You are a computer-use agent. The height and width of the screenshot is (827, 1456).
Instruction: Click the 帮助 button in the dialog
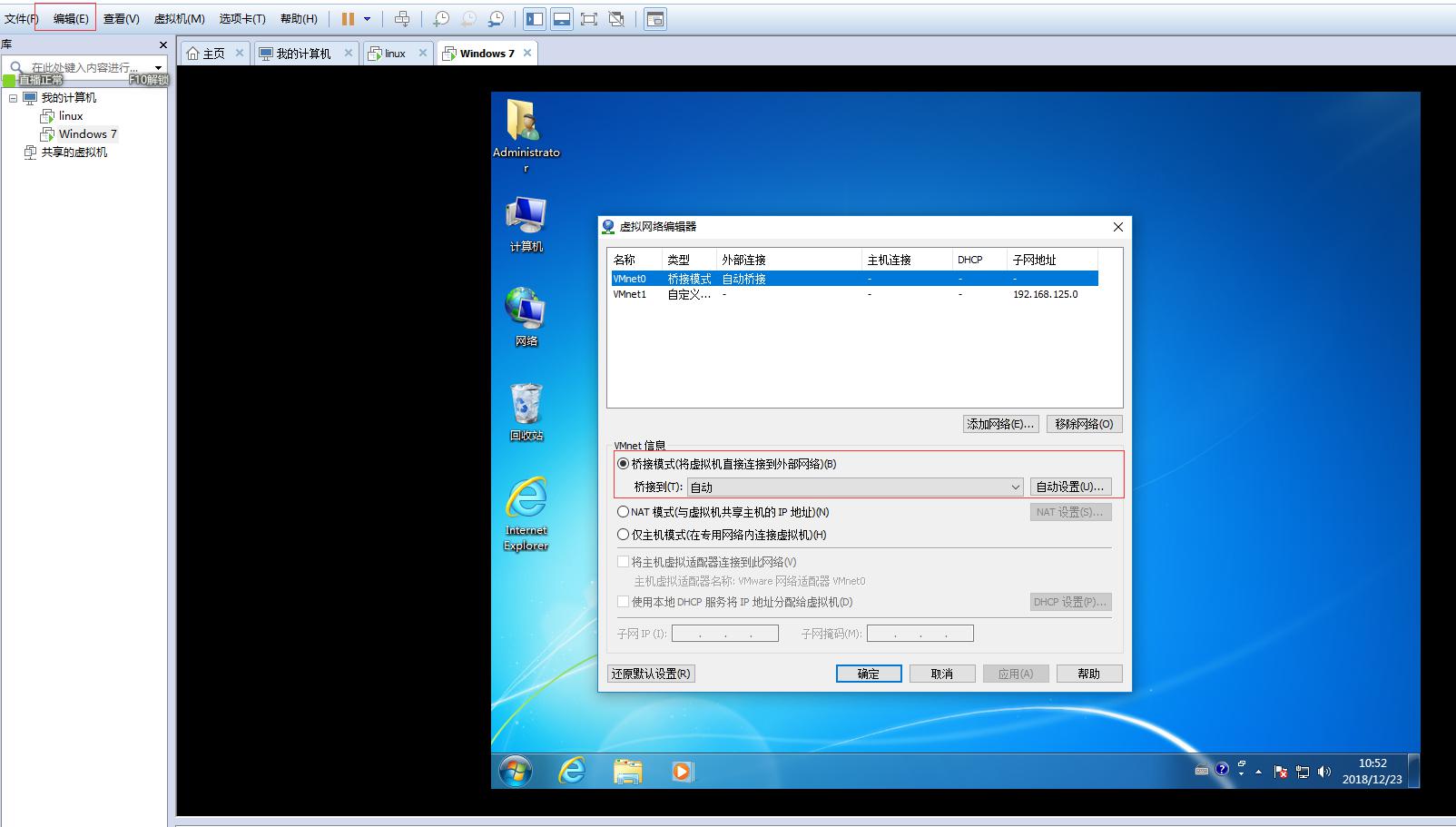pyautogui.click(x=1089, y=674)
